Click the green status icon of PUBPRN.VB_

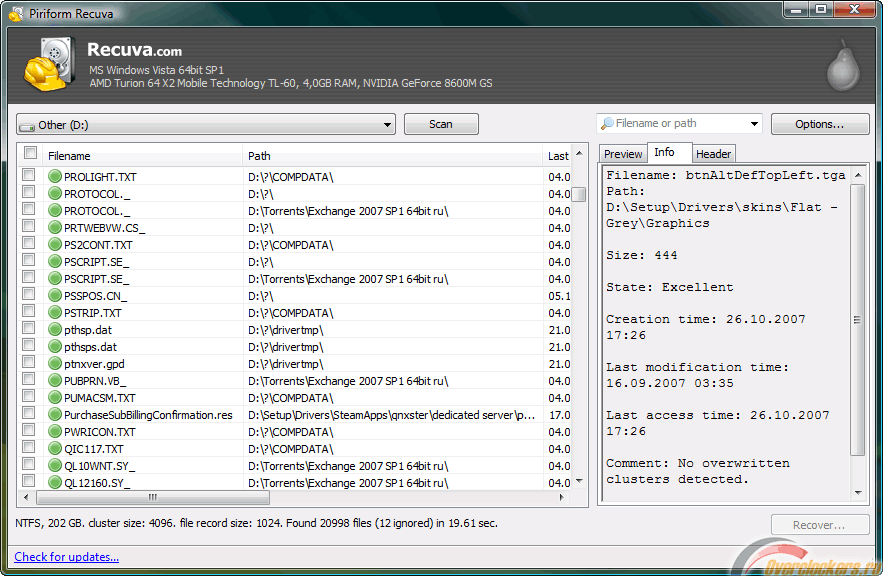(x=55, y=381)
